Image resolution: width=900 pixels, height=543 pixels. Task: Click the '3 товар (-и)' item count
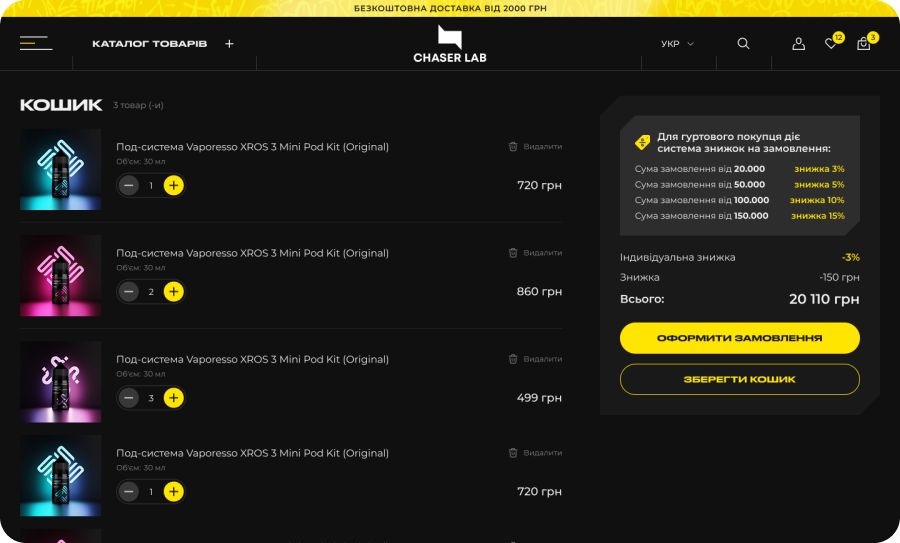[138, 105]
